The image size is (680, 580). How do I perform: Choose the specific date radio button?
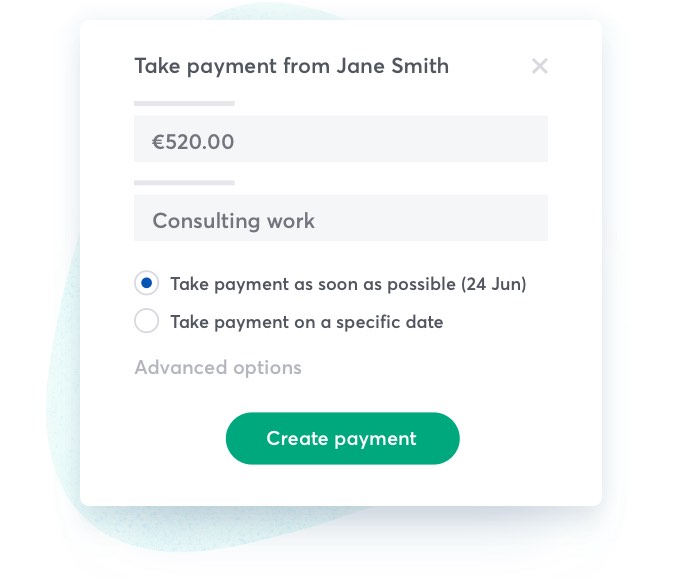tap(146, 321)
